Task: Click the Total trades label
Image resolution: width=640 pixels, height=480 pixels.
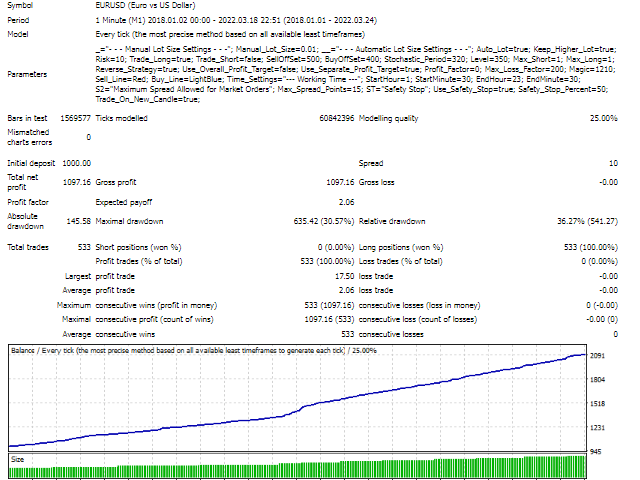Action: click(28, 246)
